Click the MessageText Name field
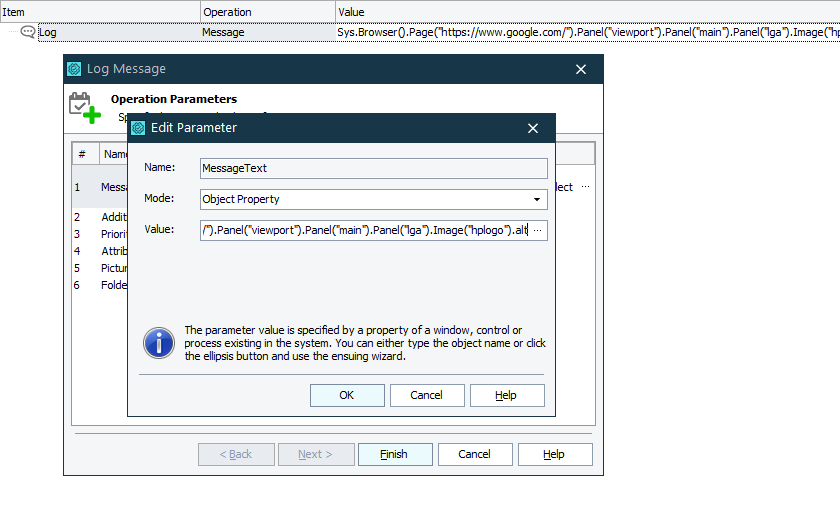This screenshot has height=505, width=840. point(373,168)
